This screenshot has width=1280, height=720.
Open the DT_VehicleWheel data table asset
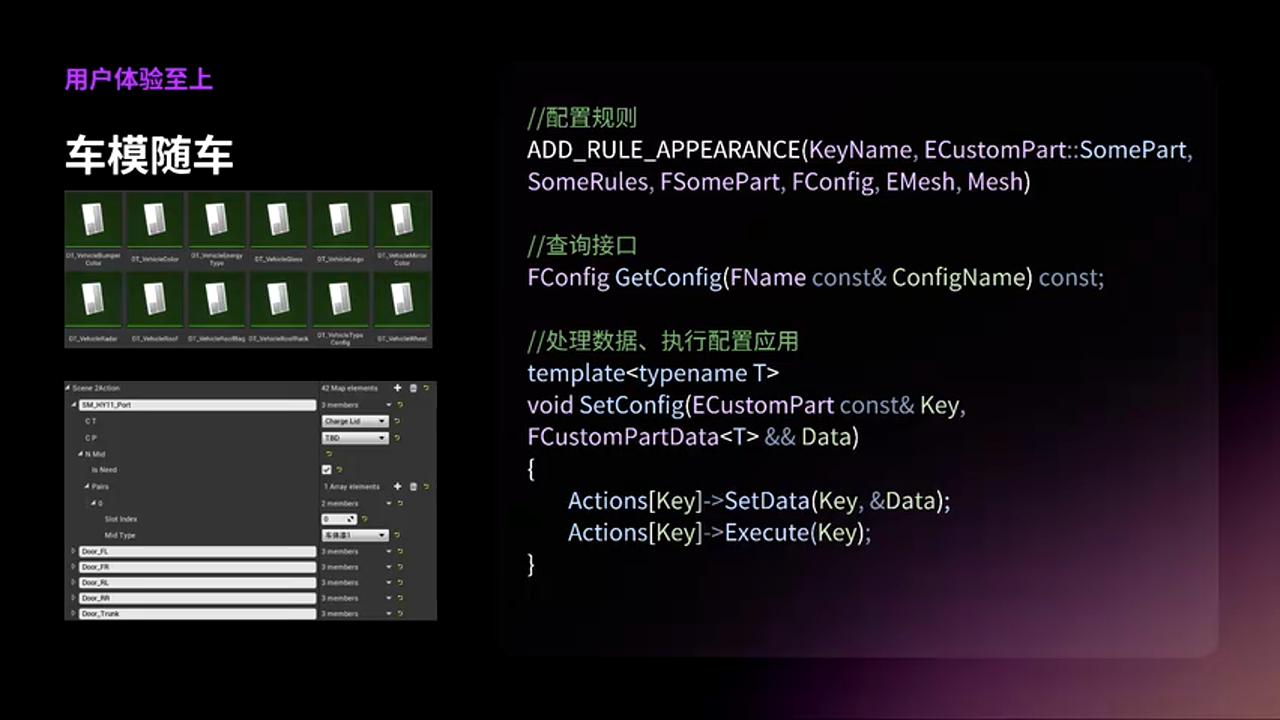402,300
